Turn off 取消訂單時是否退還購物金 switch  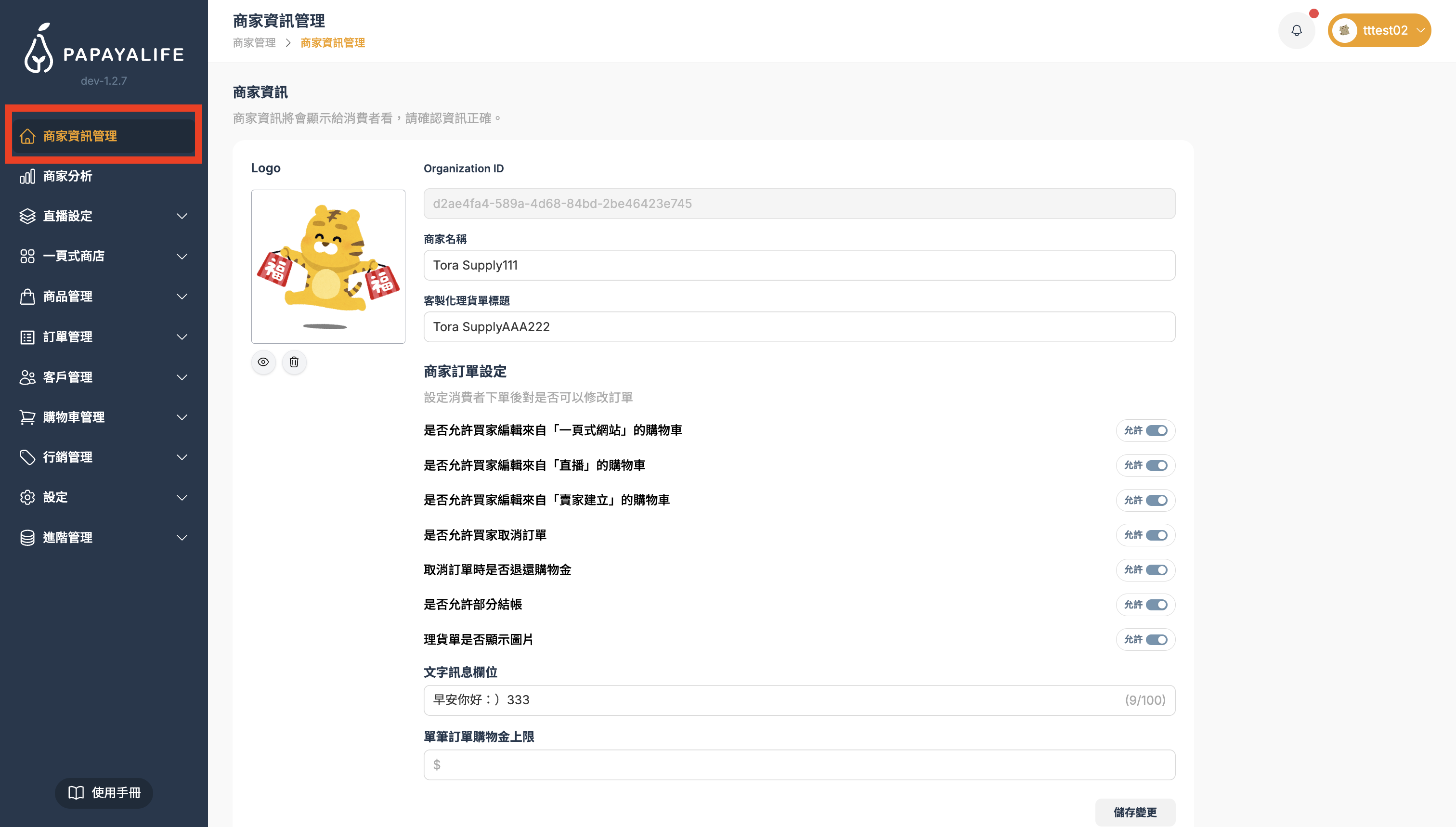point(1157,569)
